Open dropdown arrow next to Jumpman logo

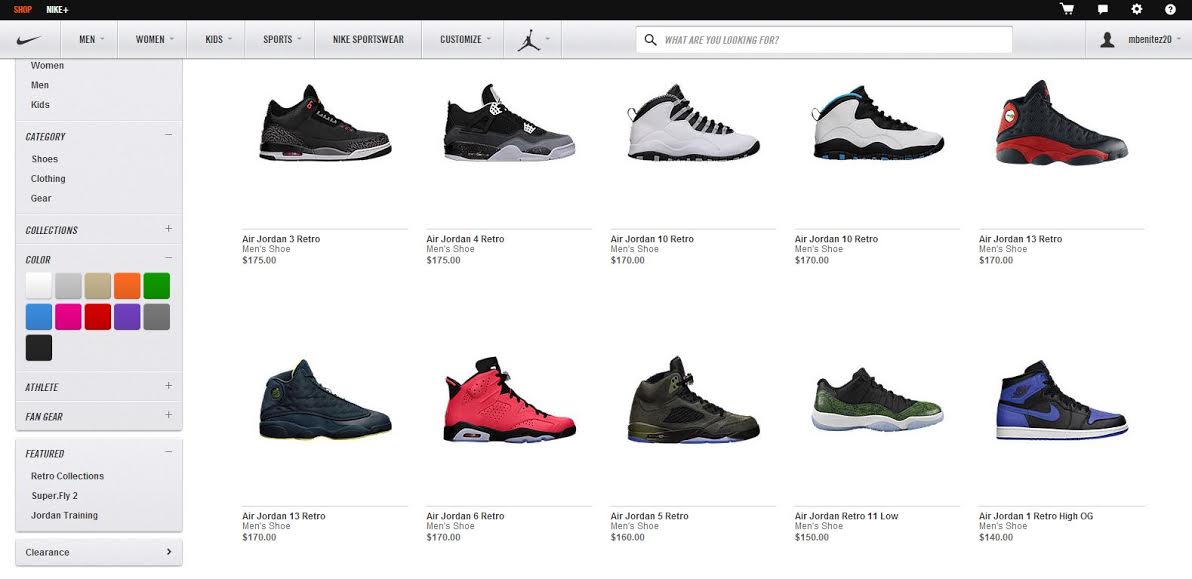coord(547,40)
